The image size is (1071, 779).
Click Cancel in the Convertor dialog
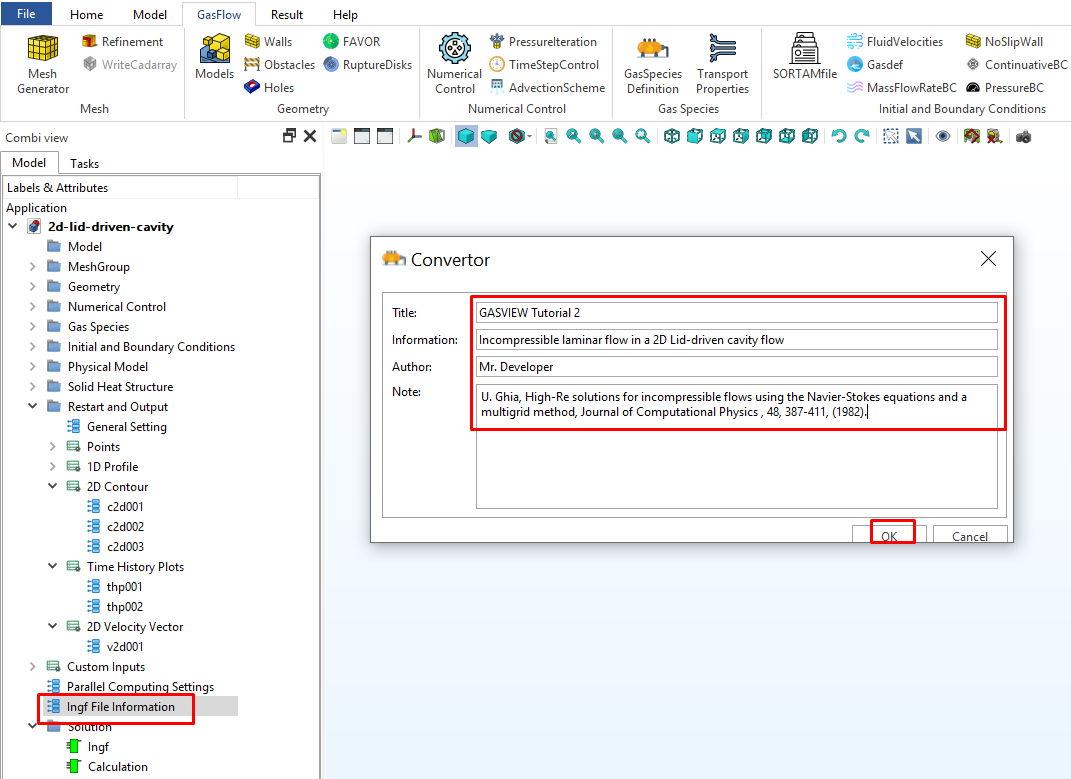(969, 536)
